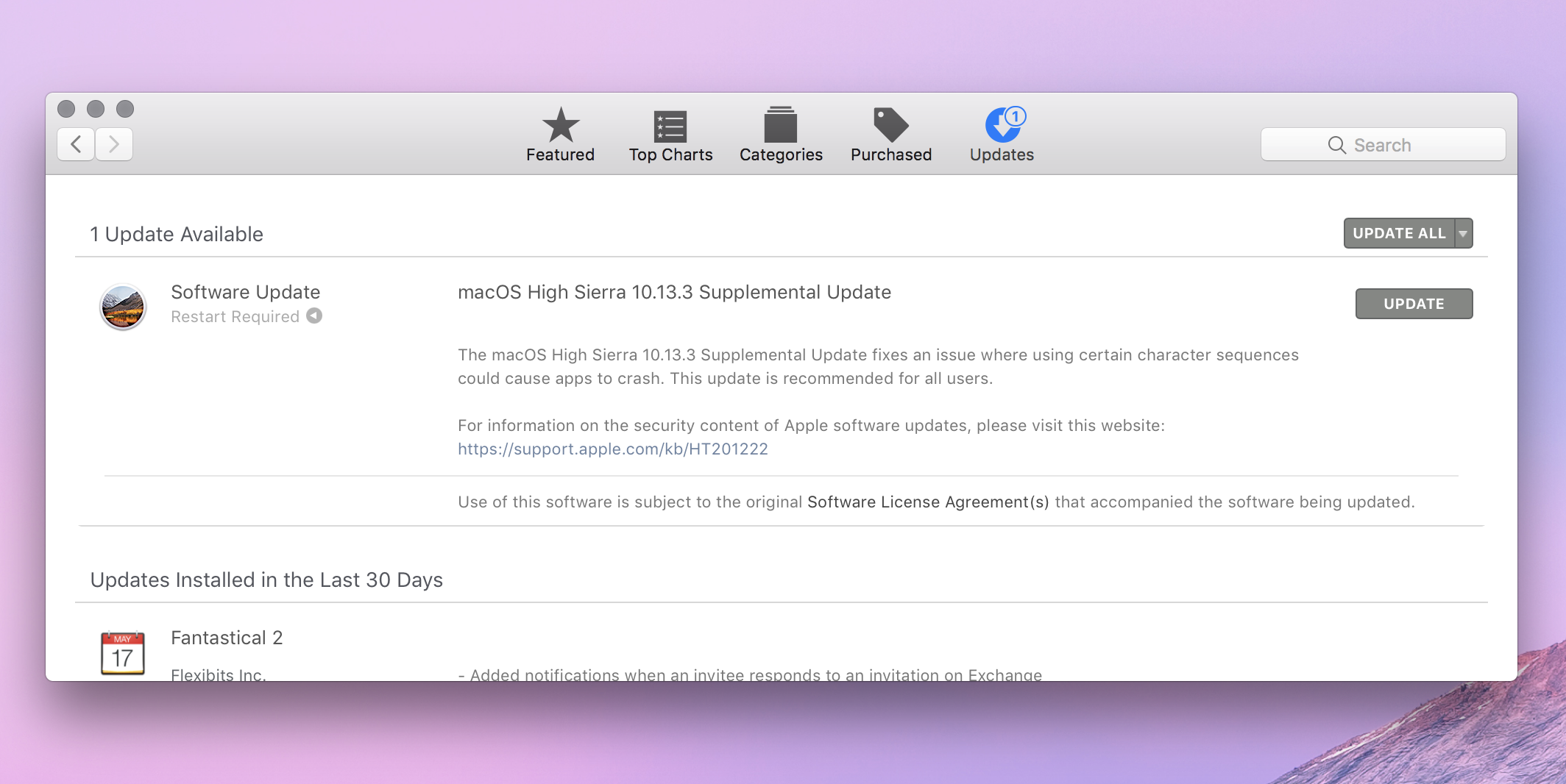Click the Search field

click(1383, 145)
